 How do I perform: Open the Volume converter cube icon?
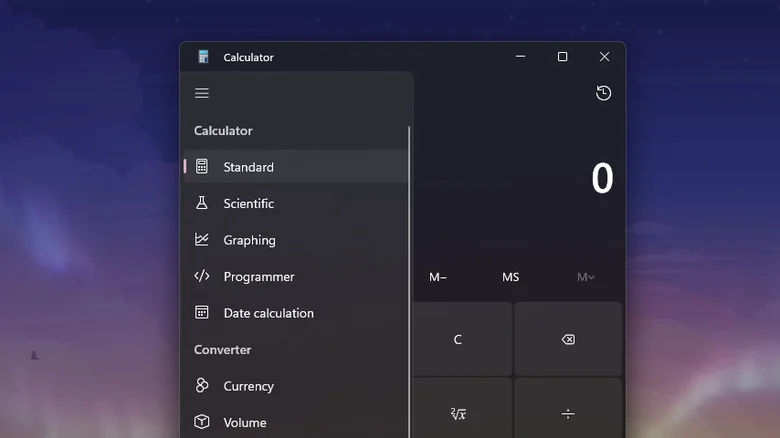[x=202, y=422]
